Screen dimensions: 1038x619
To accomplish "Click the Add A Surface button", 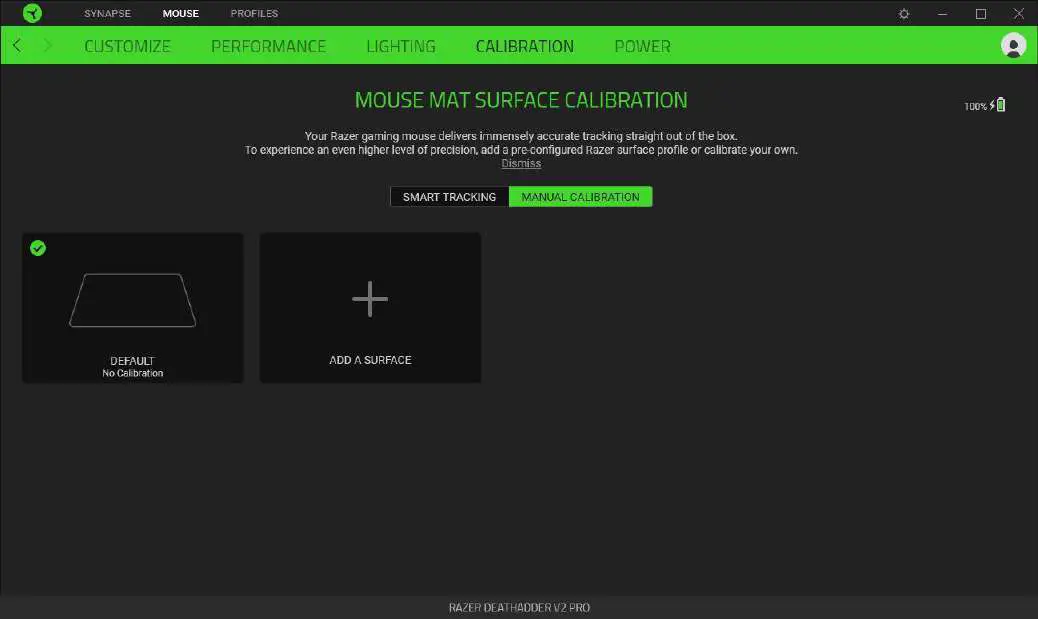I will click(370, 307).
